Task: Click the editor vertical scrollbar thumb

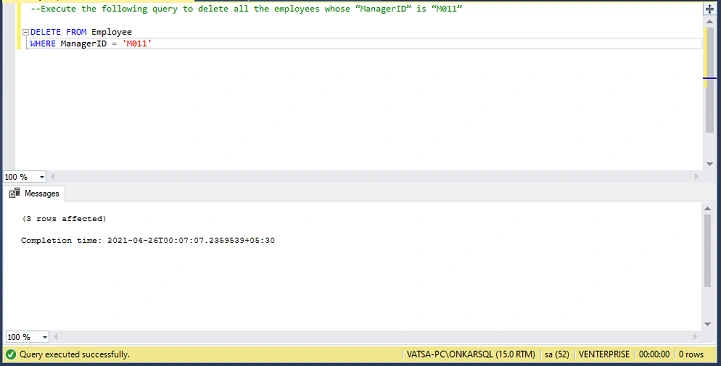Action: 710,80
